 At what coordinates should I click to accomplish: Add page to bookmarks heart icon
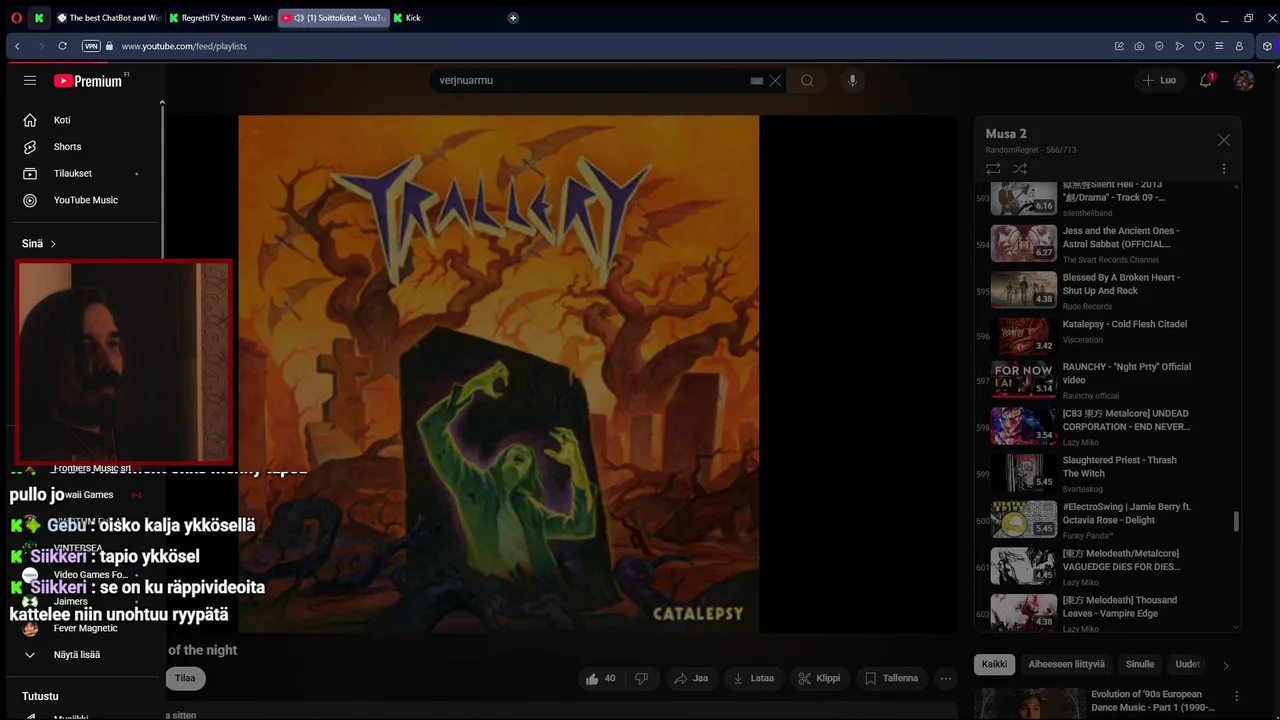tap(1199, 46)
